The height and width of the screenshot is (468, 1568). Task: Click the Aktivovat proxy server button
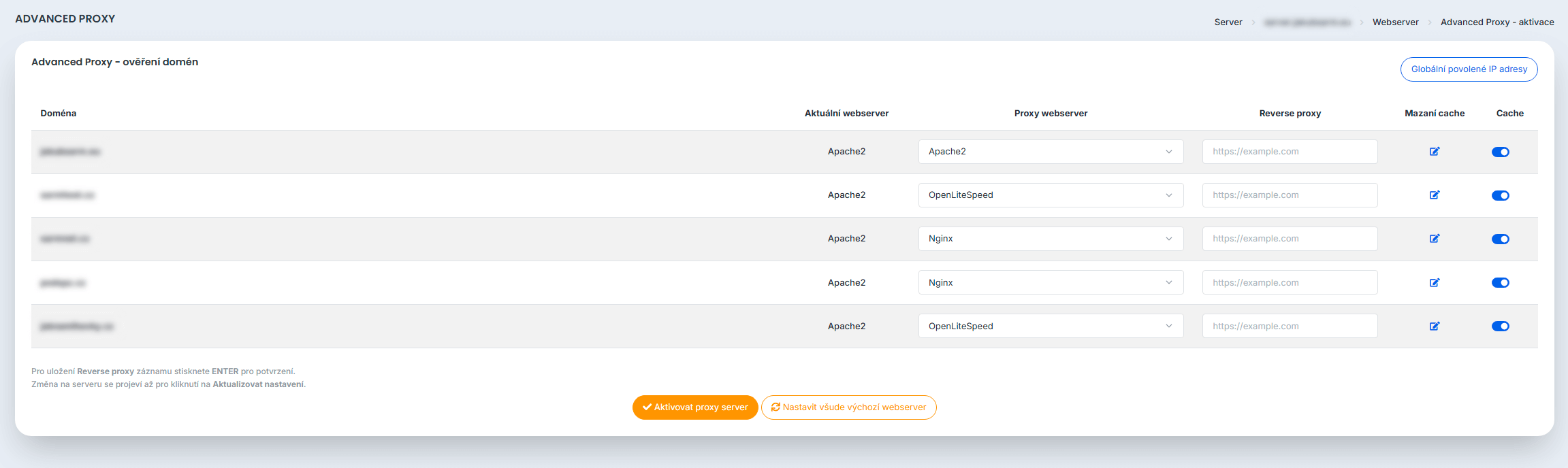(694, 407)
